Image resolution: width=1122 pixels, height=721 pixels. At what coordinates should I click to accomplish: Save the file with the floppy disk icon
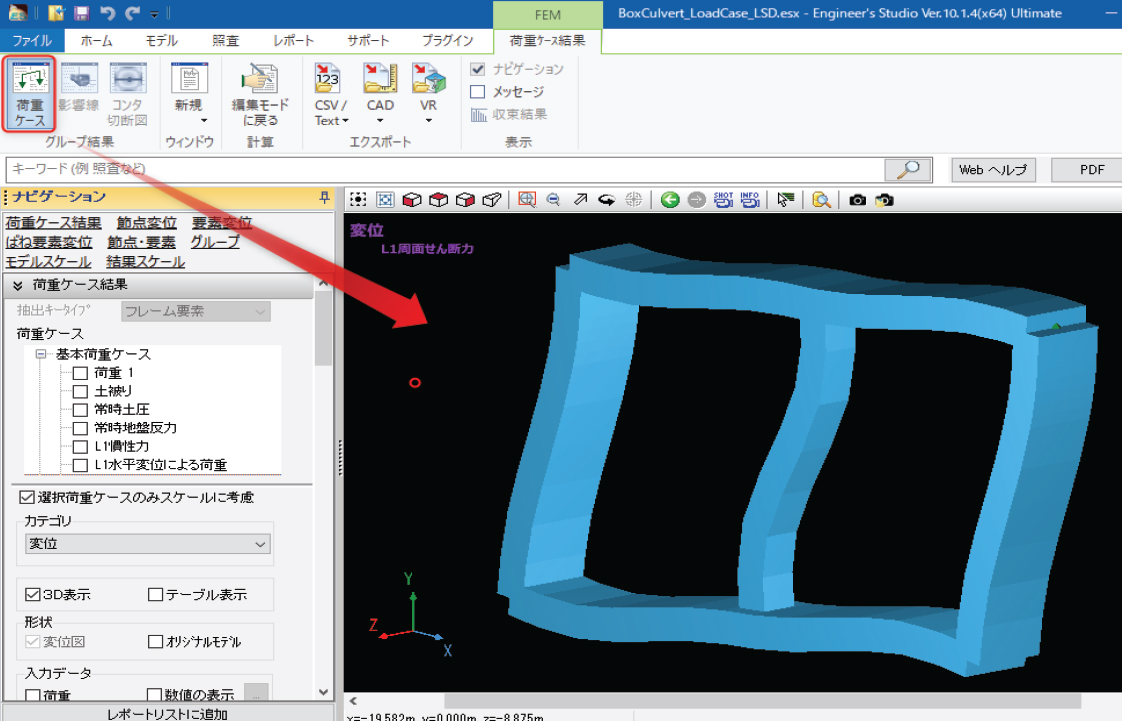(x=82, y=13)
